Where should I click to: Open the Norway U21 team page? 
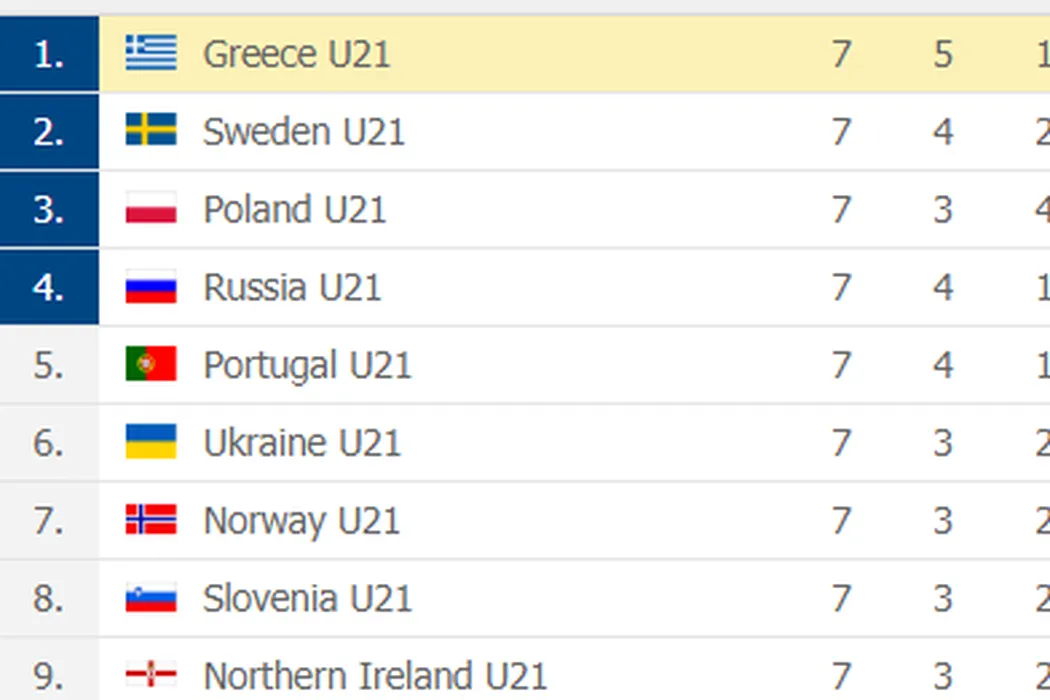click(x=301, y=522)
